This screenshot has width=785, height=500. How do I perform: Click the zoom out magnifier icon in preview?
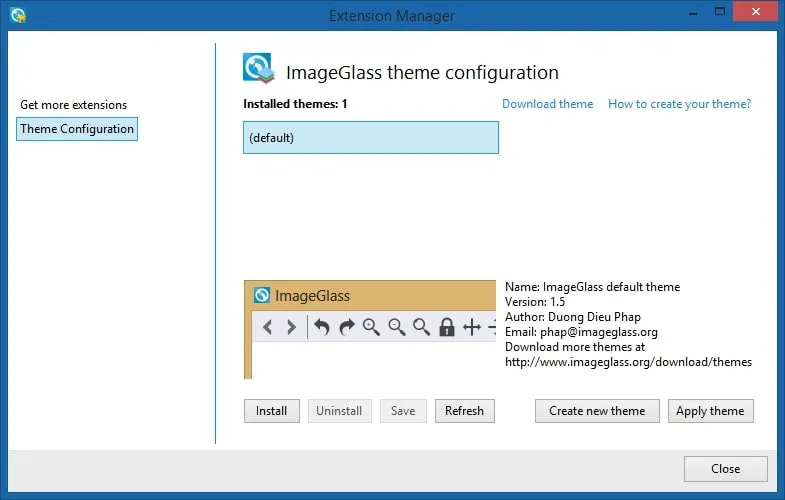point(397,327)
